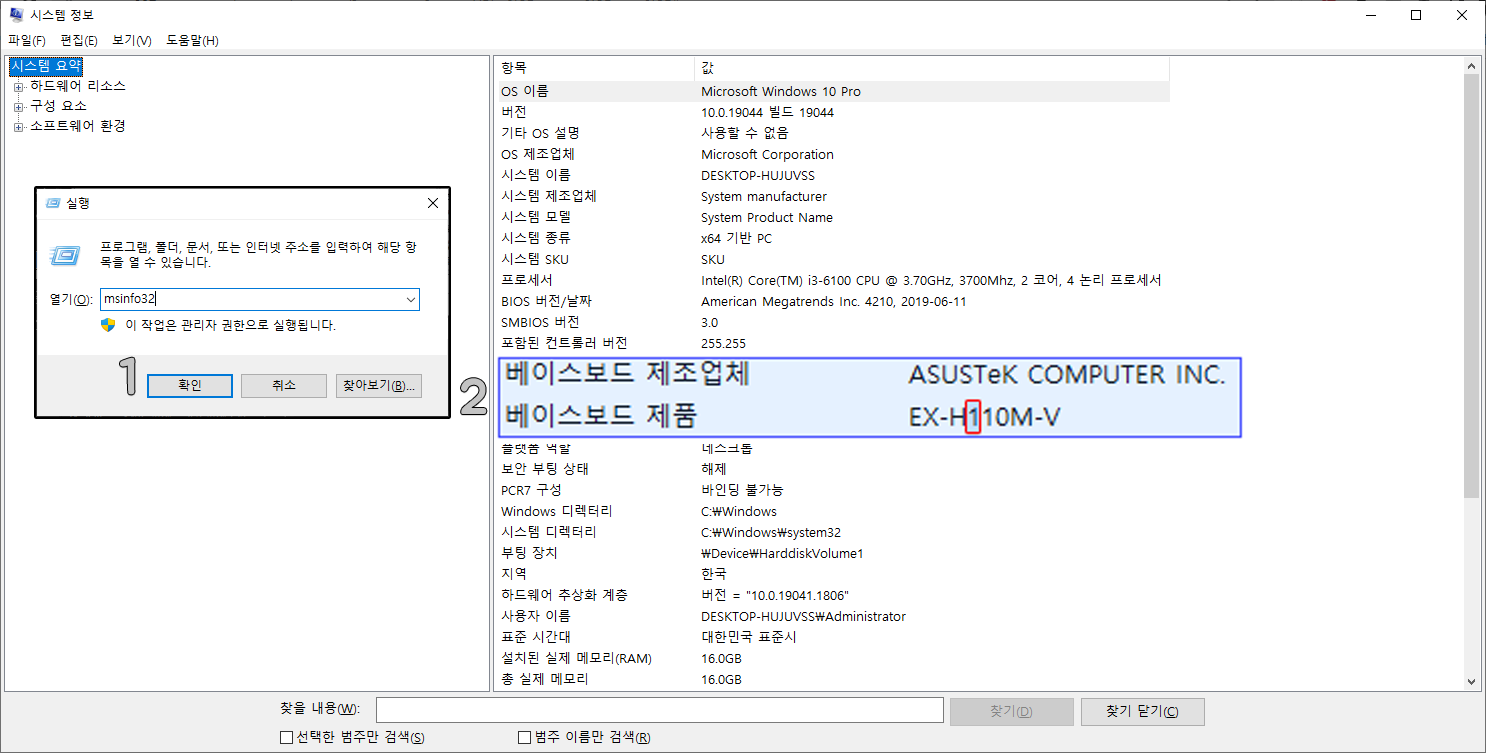Click the x64 기반 PC value
The image size is (1486, 753).
point(736,238)
